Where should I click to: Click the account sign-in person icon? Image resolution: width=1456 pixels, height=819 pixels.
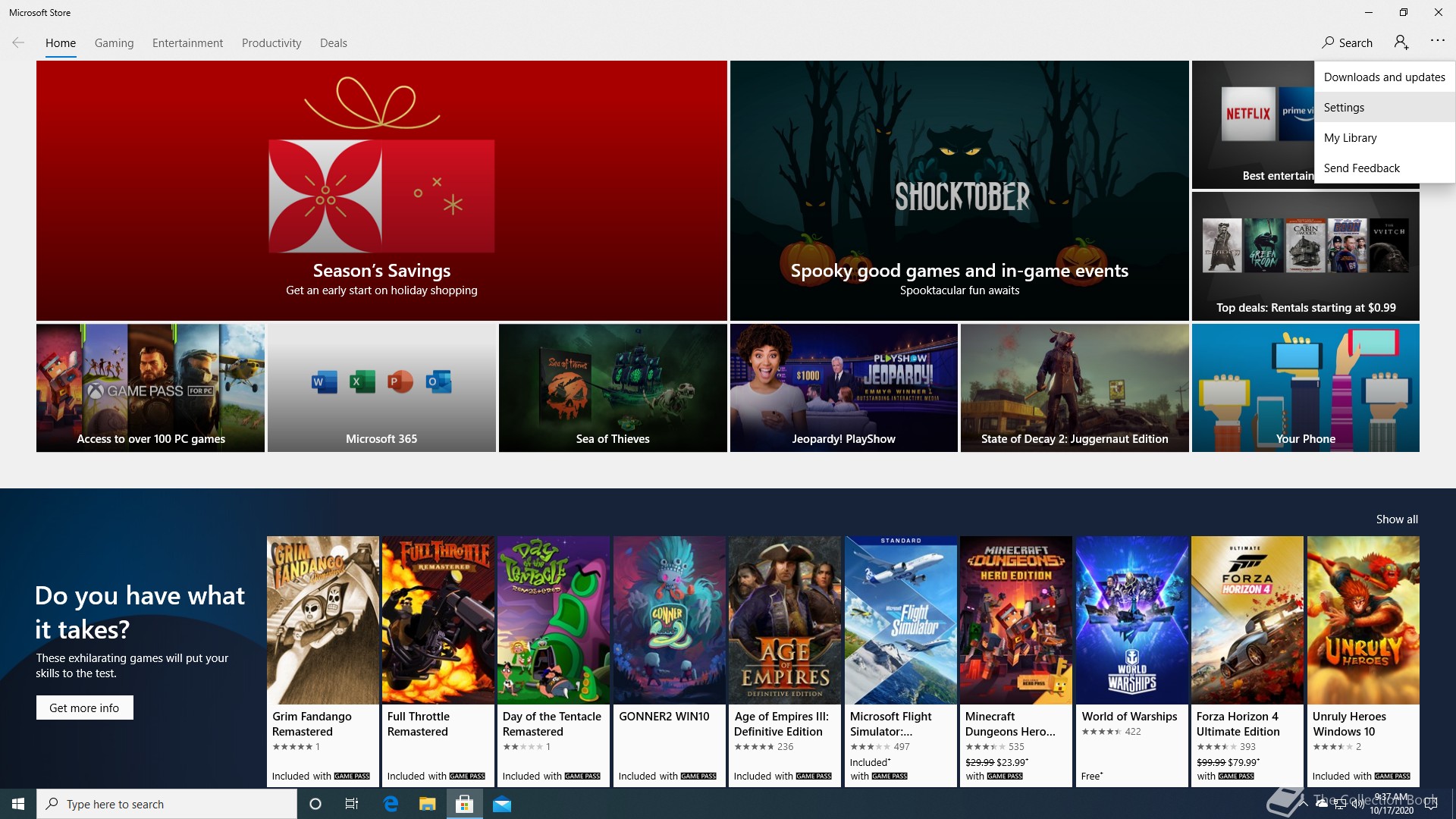(1401, 42)
